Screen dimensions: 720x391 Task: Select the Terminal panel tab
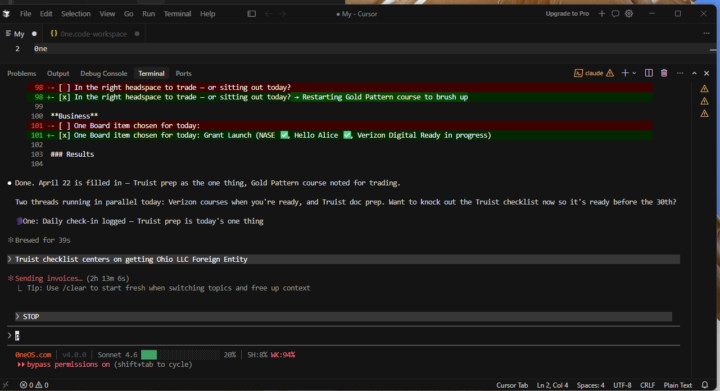click(151, 73)
